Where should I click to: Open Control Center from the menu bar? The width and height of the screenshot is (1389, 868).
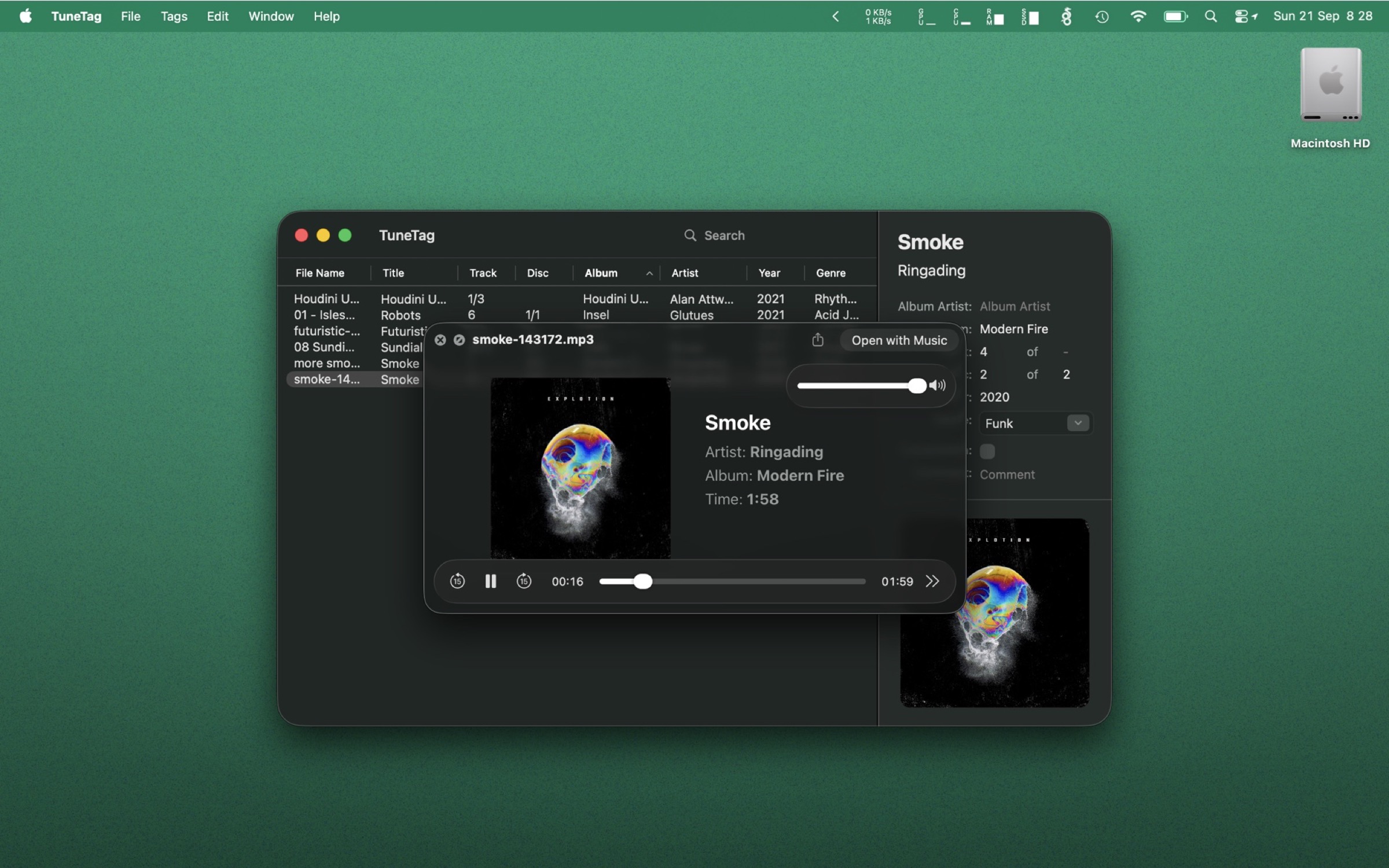(x=1245, y=16)
